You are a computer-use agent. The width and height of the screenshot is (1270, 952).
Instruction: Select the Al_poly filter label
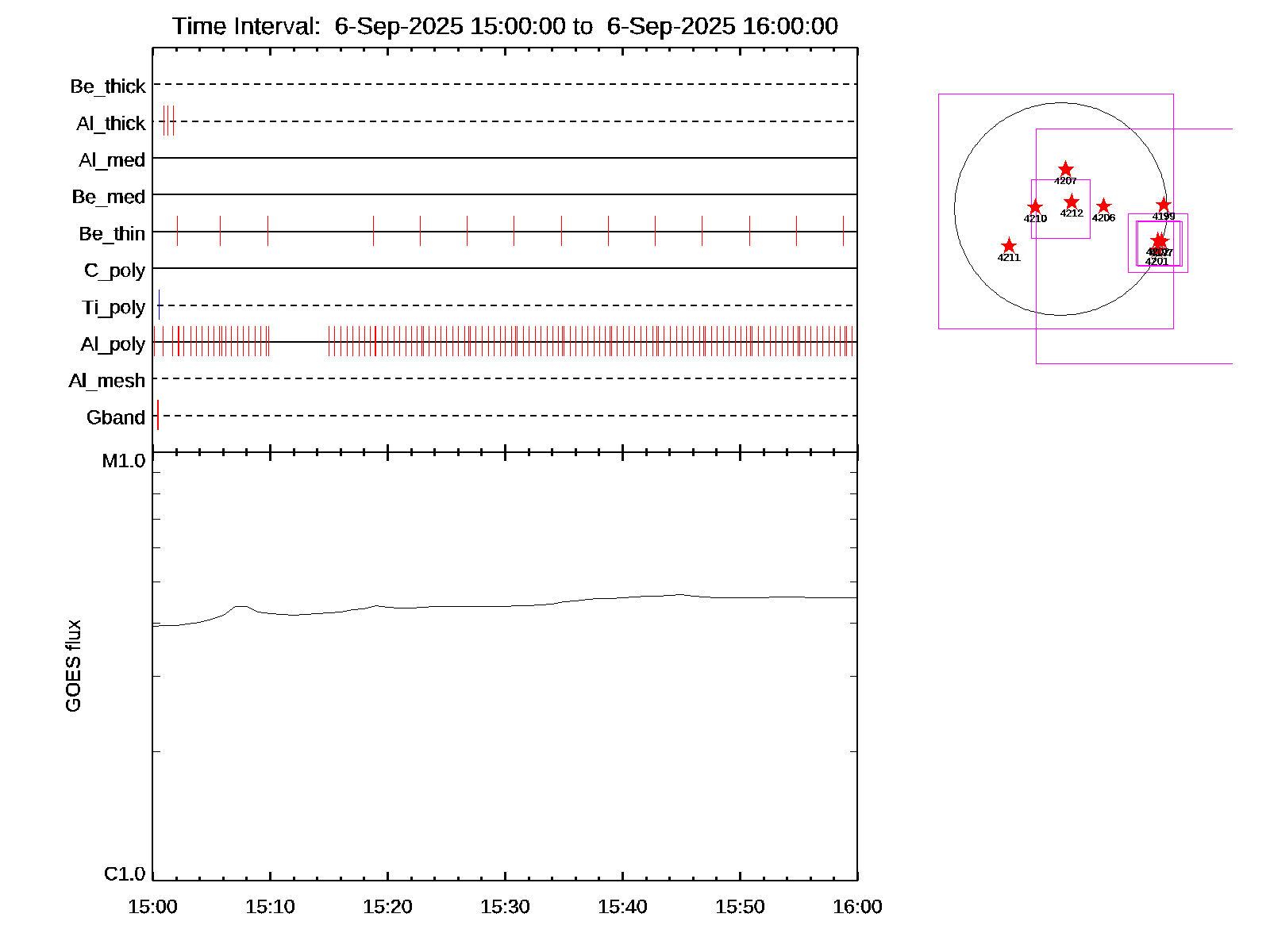[x=113, y=344]
